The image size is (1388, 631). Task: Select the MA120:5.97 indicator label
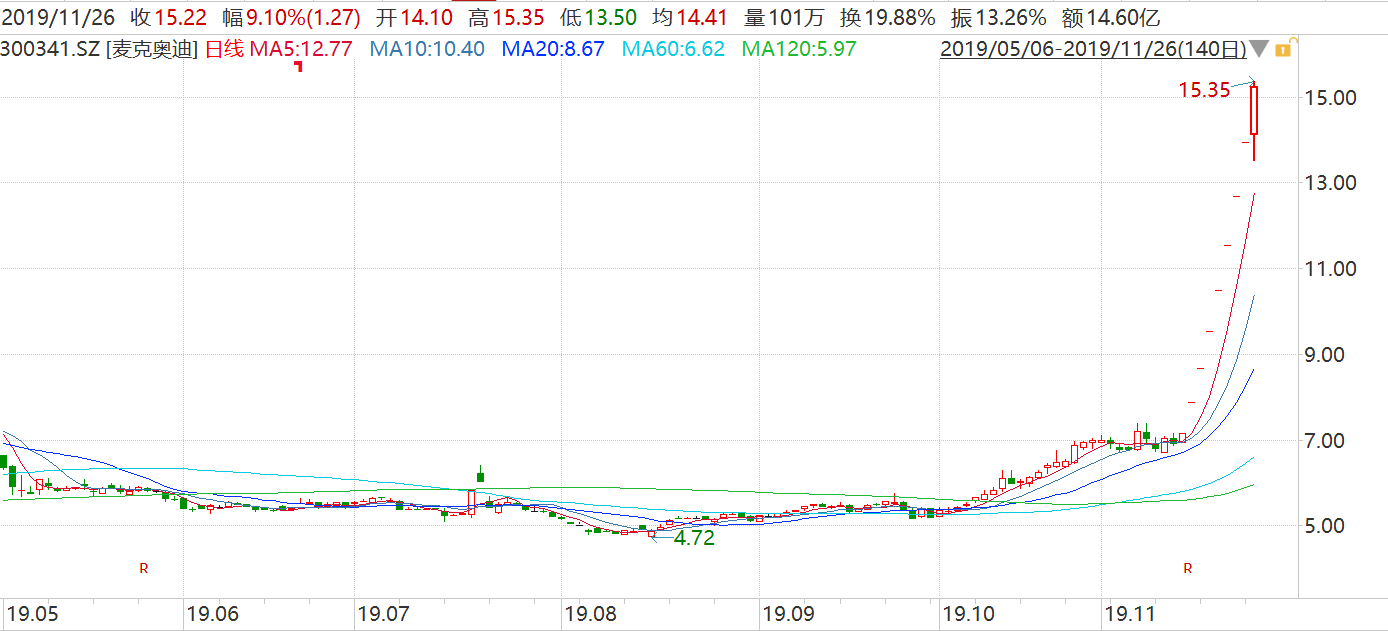click(x=799, y=48)
